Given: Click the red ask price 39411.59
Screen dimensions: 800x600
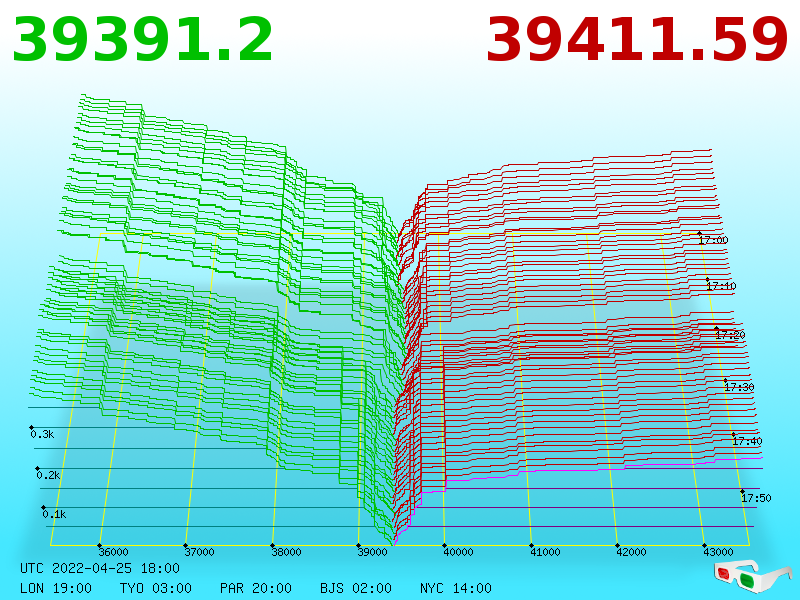Looking at the screenshot, I should coord(637,40).
